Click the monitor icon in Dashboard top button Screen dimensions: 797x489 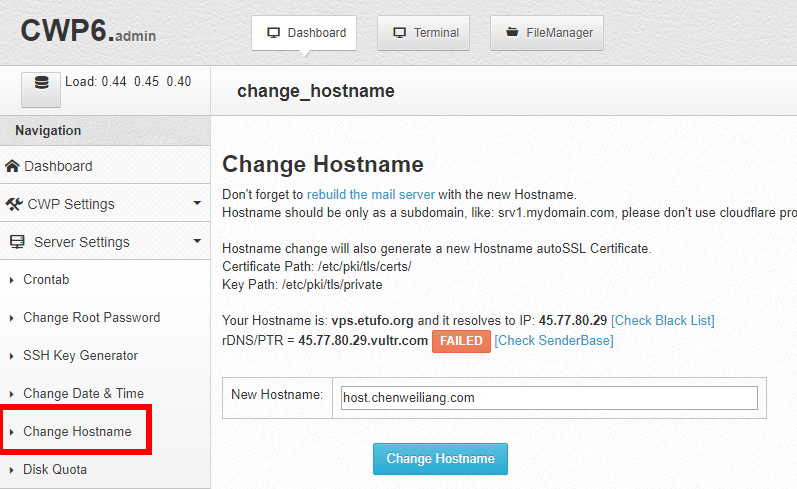pyautogui.click(x=273, y=33)
